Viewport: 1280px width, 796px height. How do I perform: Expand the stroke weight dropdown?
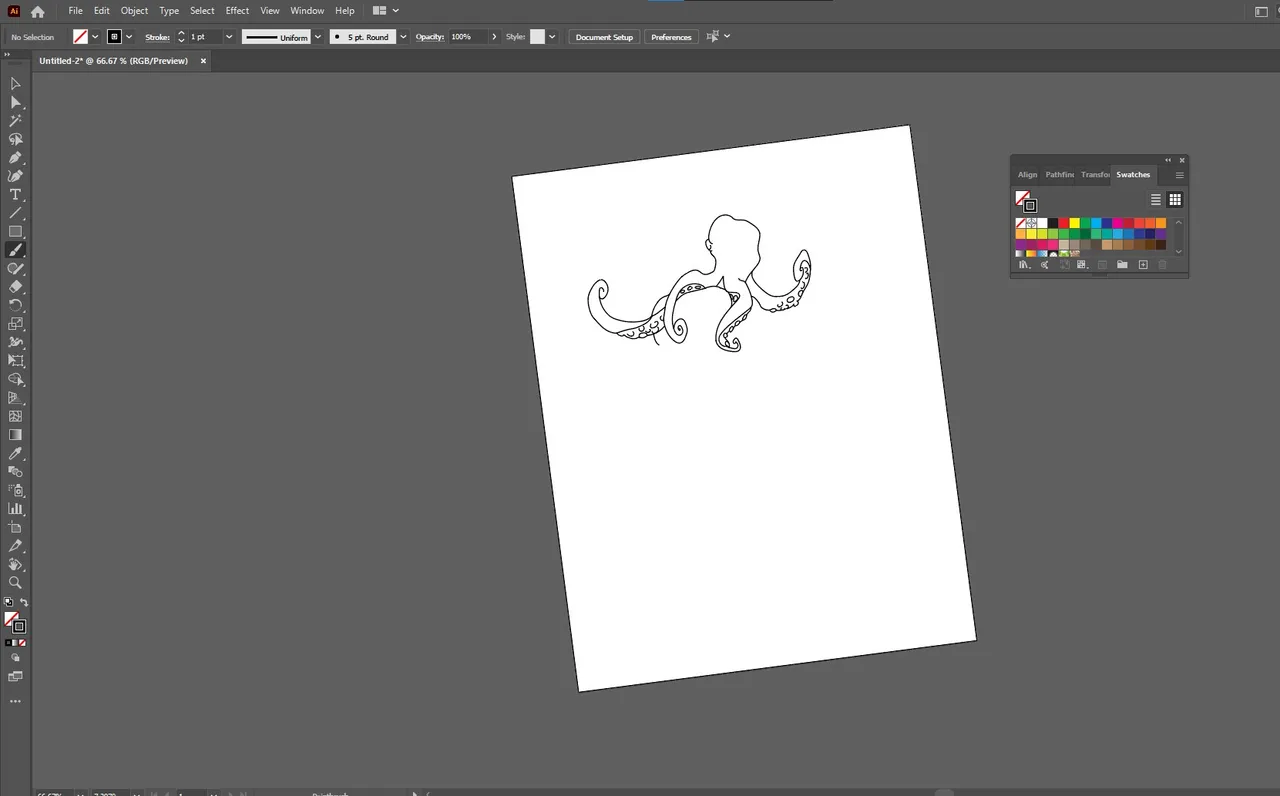[229, 37]
